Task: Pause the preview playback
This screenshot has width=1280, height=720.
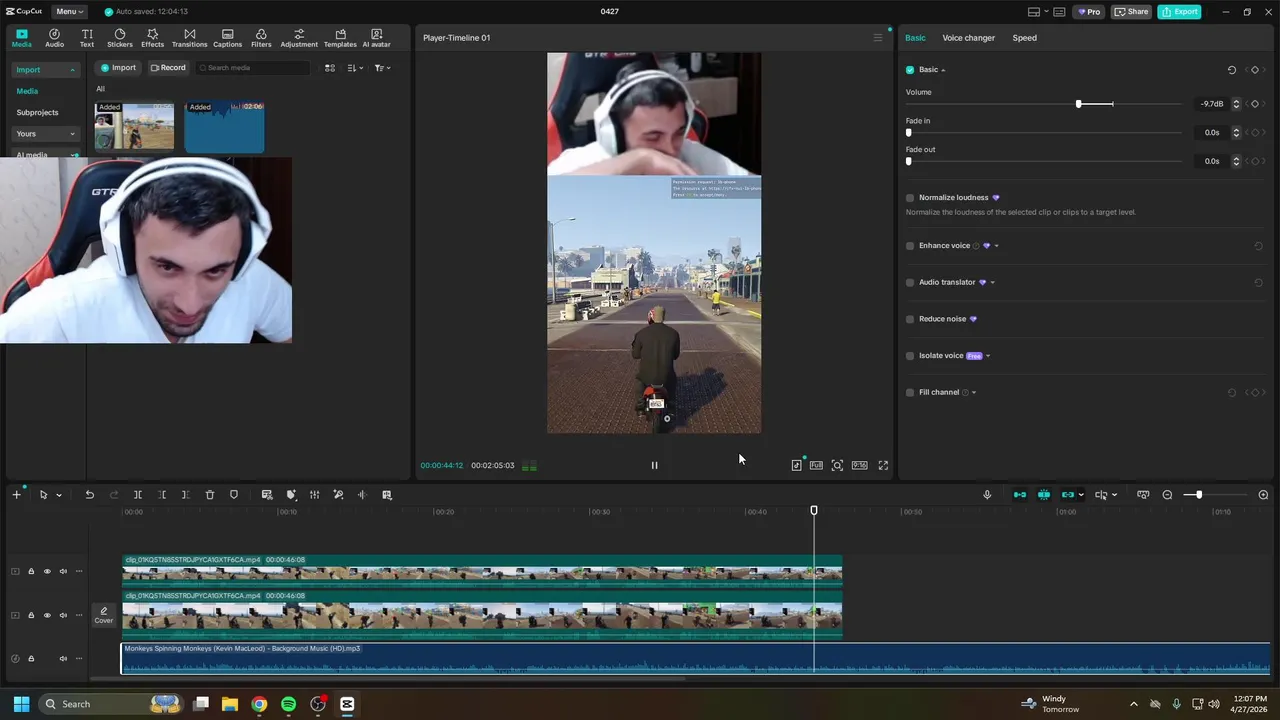Action: pyautogui.click(x=654, y=465)
